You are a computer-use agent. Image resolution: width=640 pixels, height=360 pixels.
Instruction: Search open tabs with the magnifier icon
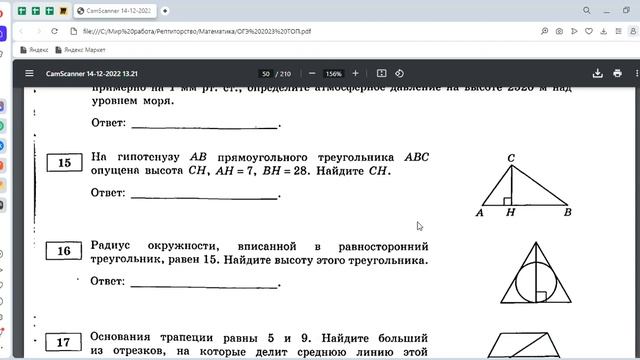click(x=587, y=11)
